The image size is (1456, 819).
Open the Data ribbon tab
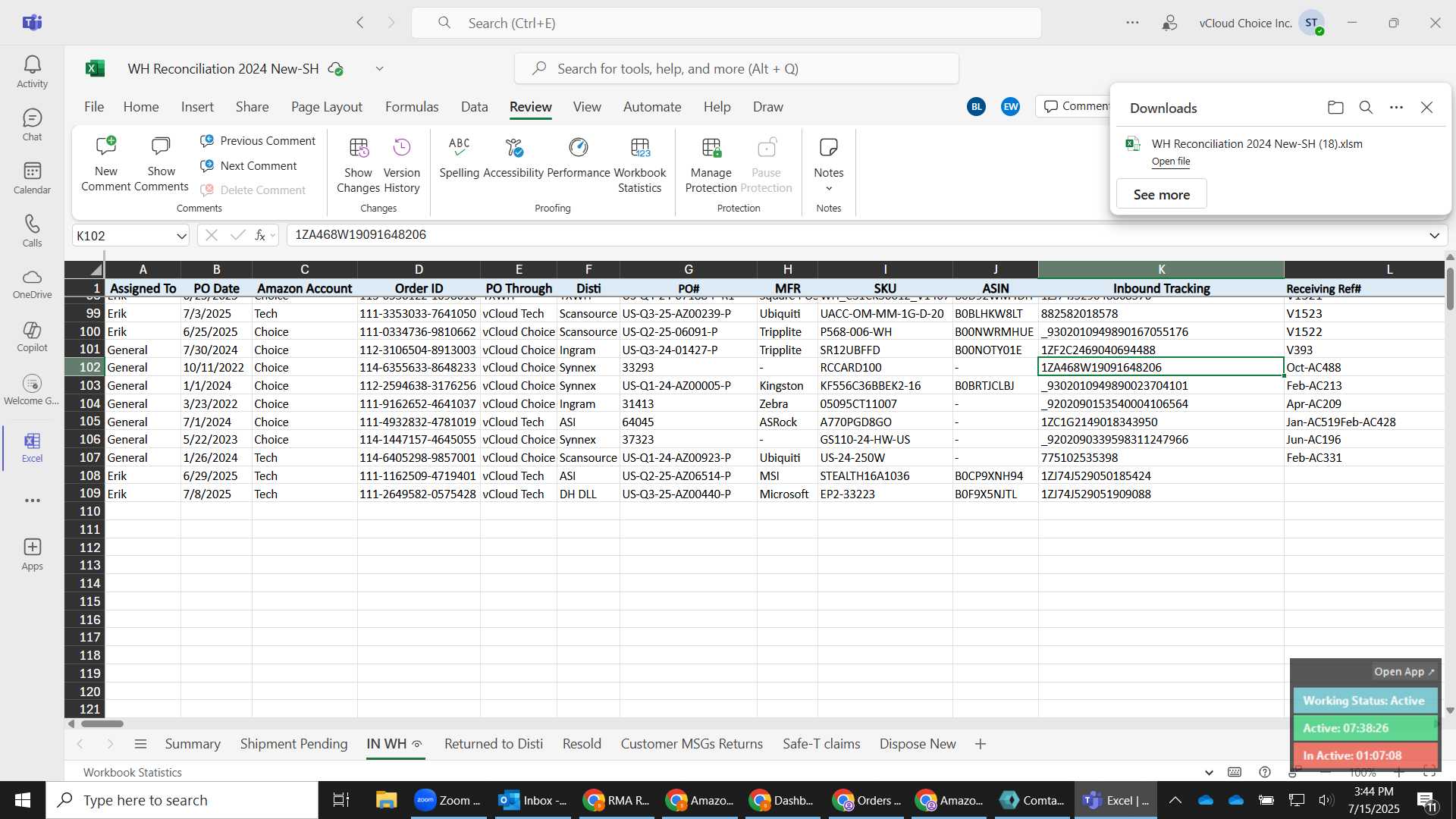(x=474, y=107)
